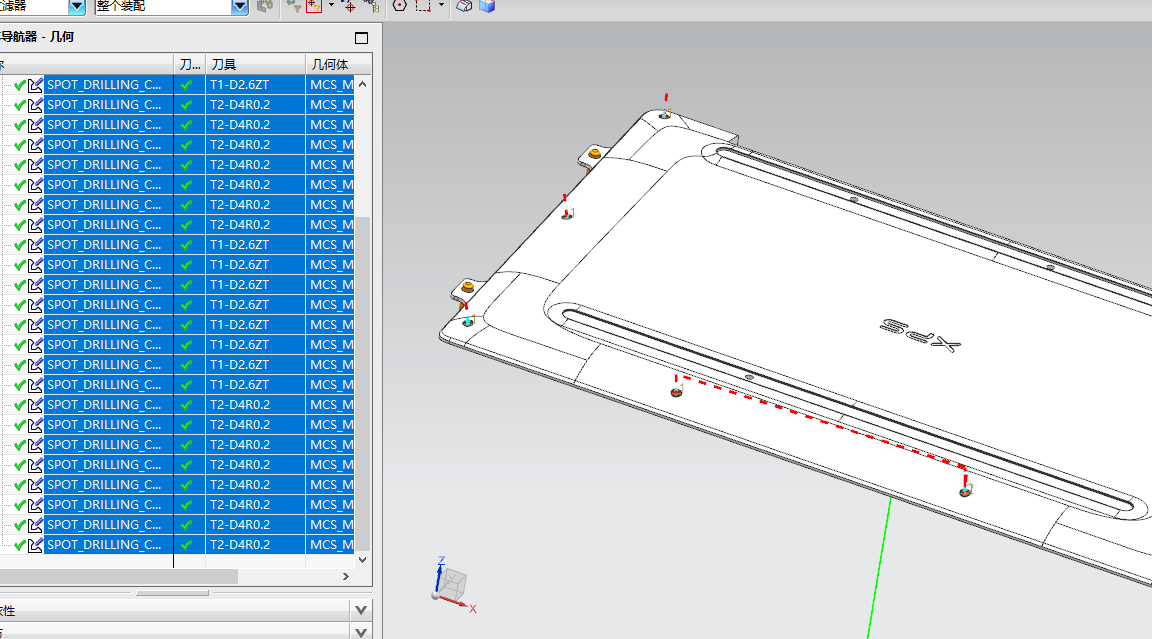The height and width of the screenshot is (639, 1152).
Task: Select the topmost SPOT_DRILLING operation with T1-D2.6ZT
Action: click(103, 85)
